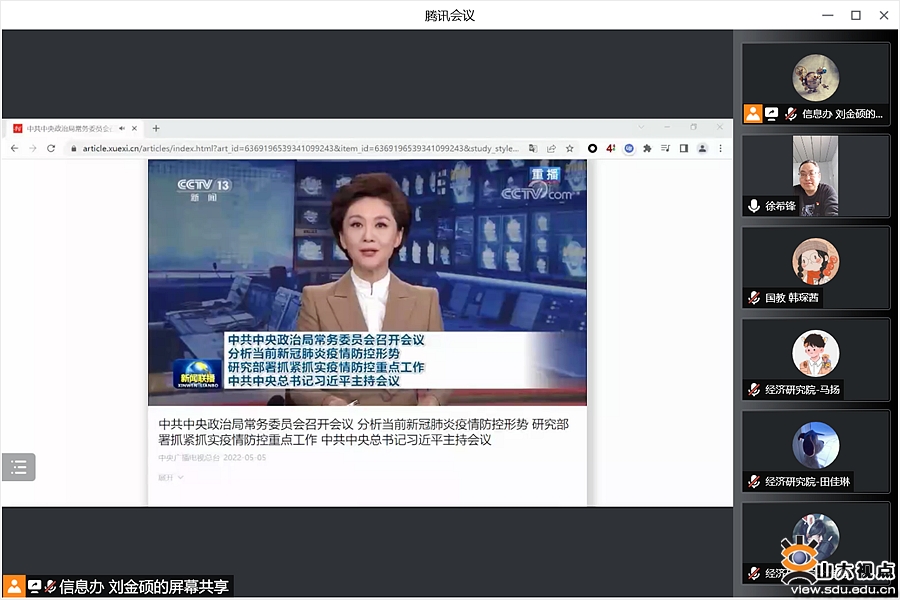Click the article.xuexi.cn address bar

[x=300, y=148]
